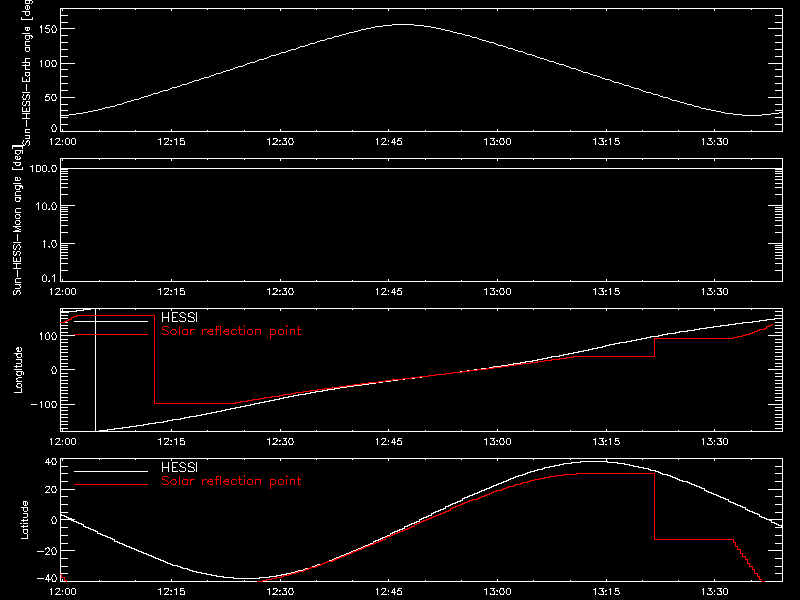Viewport: 800px width, 600px height.
Task: Click white HESSI legend line in Longitude plot
Action: point(111,321)
